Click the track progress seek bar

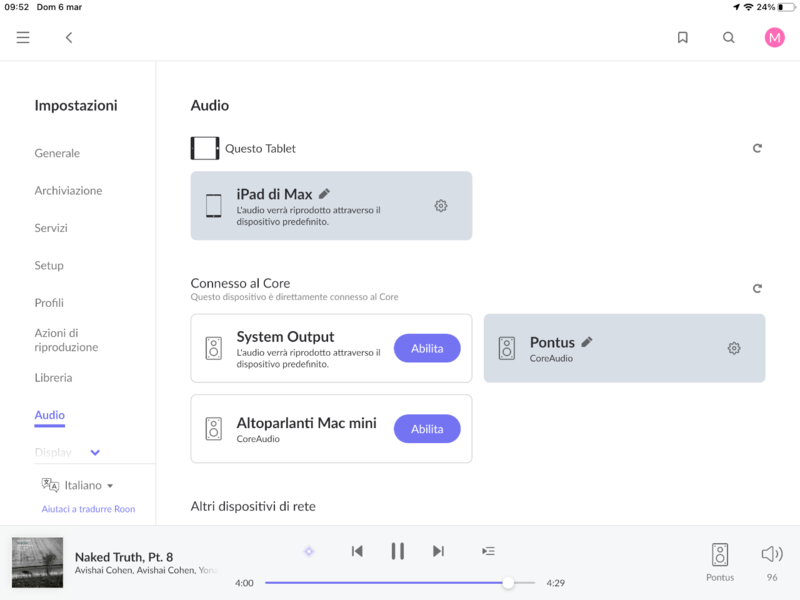coord(400,583)
